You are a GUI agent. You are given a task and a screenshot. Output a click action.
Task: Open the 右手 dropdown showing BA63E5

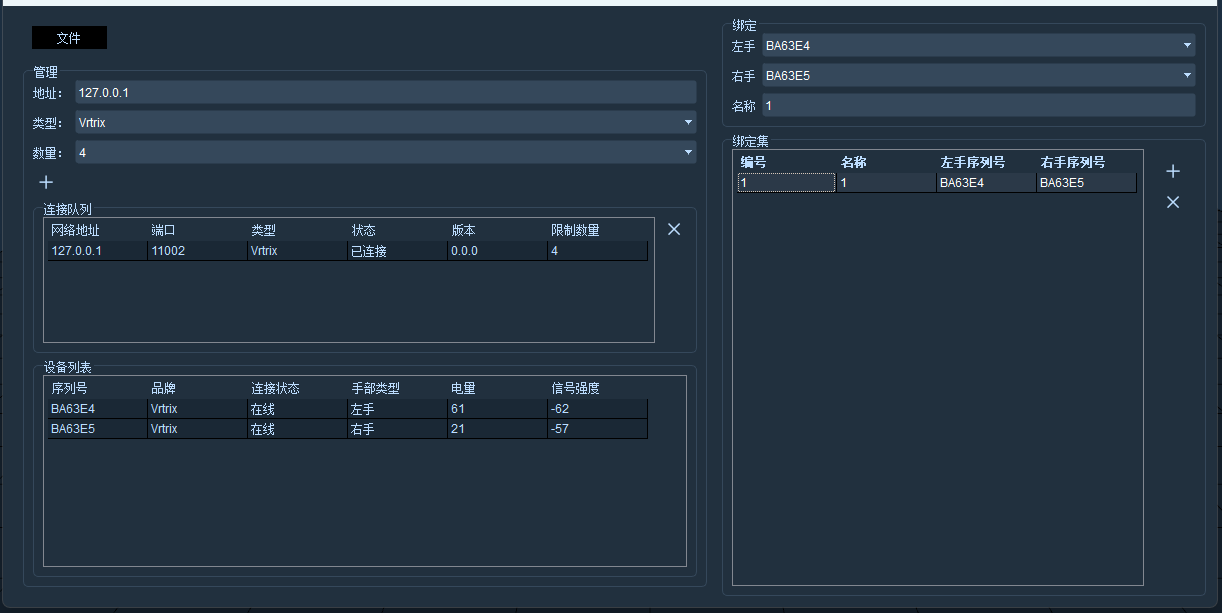[979, 75]
